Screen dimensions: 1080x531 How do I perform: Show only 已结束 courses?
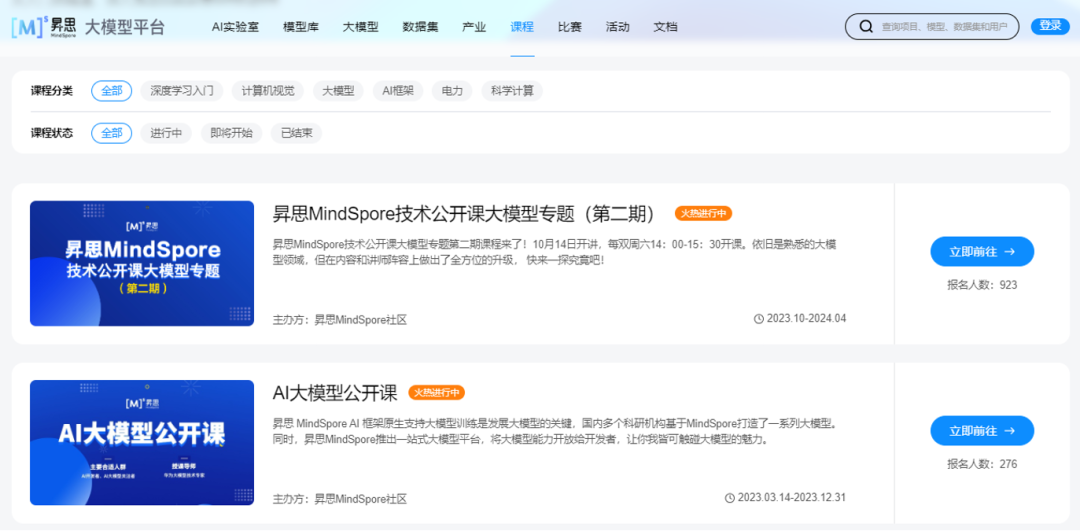tap(296, 133)
